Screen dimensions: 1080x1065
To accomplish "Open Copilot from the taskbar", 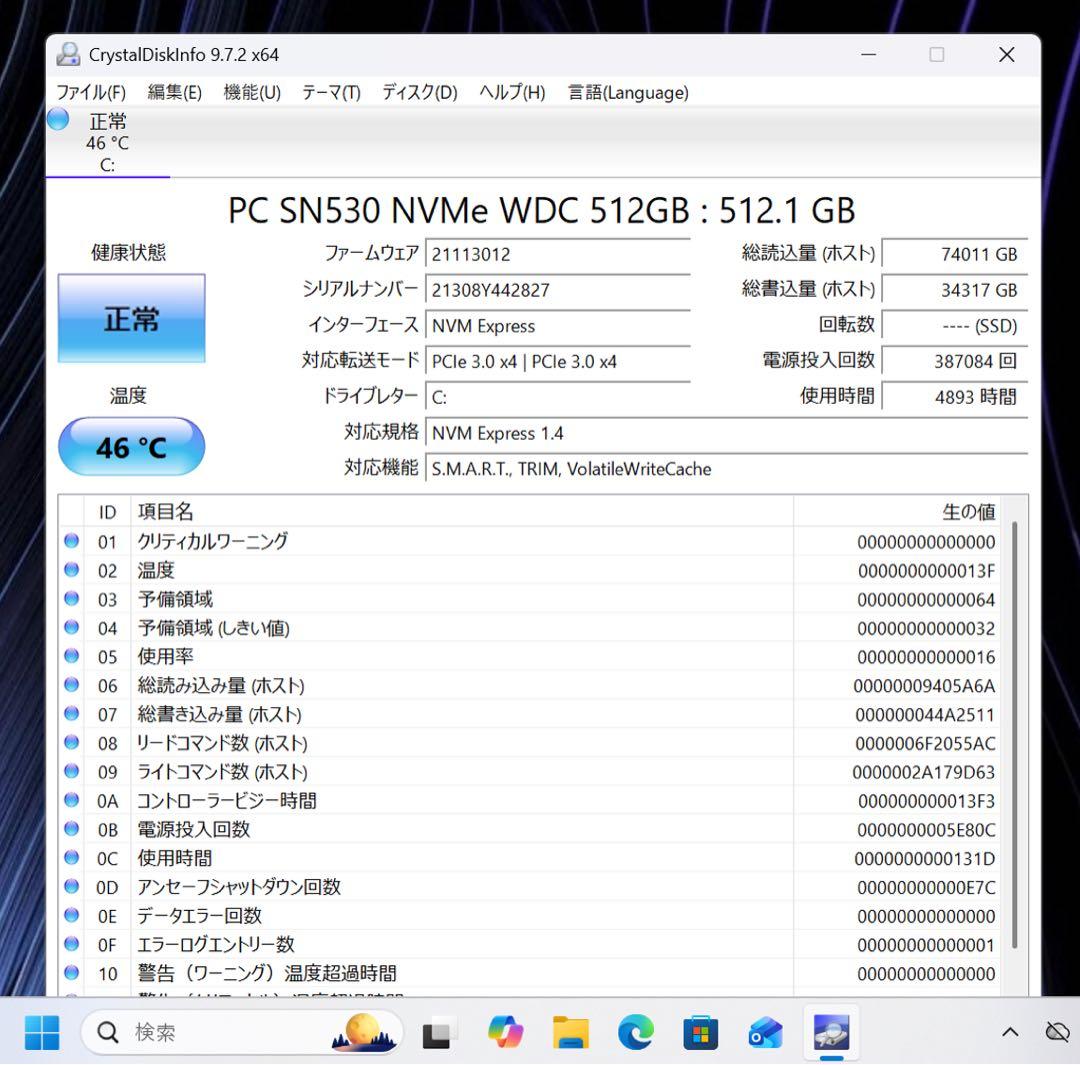I will point(505,1031).
